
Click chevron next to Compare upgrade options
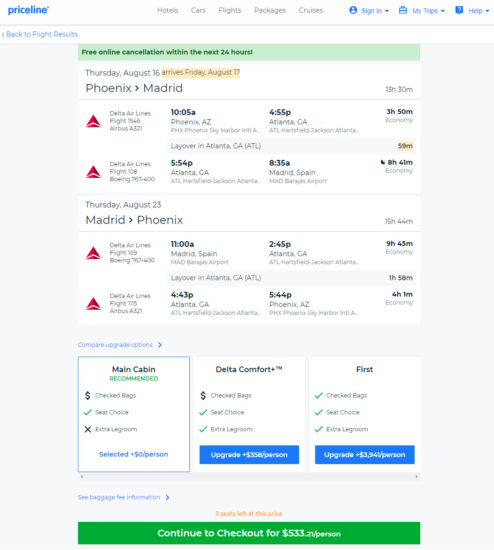coord(160,345)
